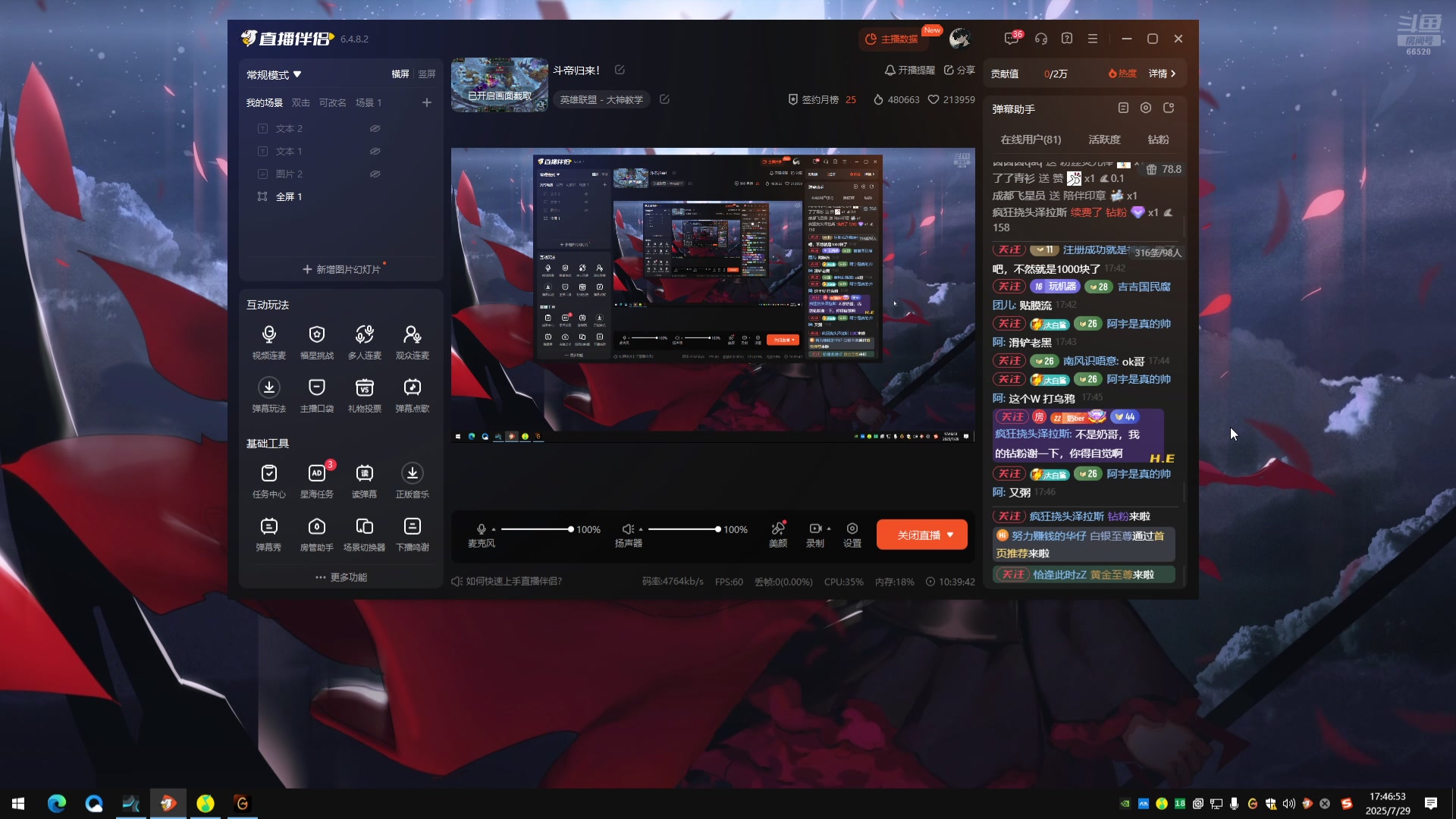
Task: Open 视频连麦 video co-stream tool
Action: tap(269, 342)
